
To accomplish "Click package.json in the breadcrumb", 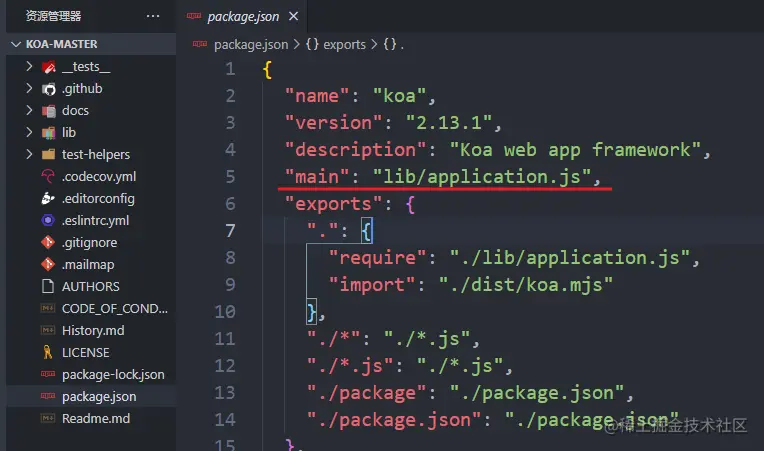I will coord(251,44).
